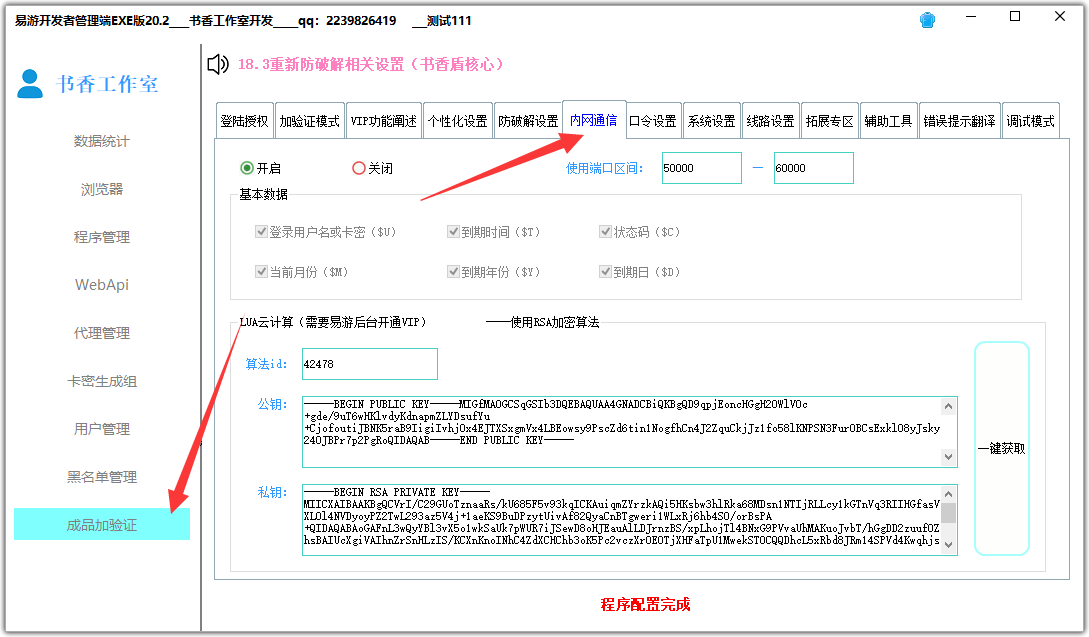Click the speaker icon beside the pink heading

point(216,64)
